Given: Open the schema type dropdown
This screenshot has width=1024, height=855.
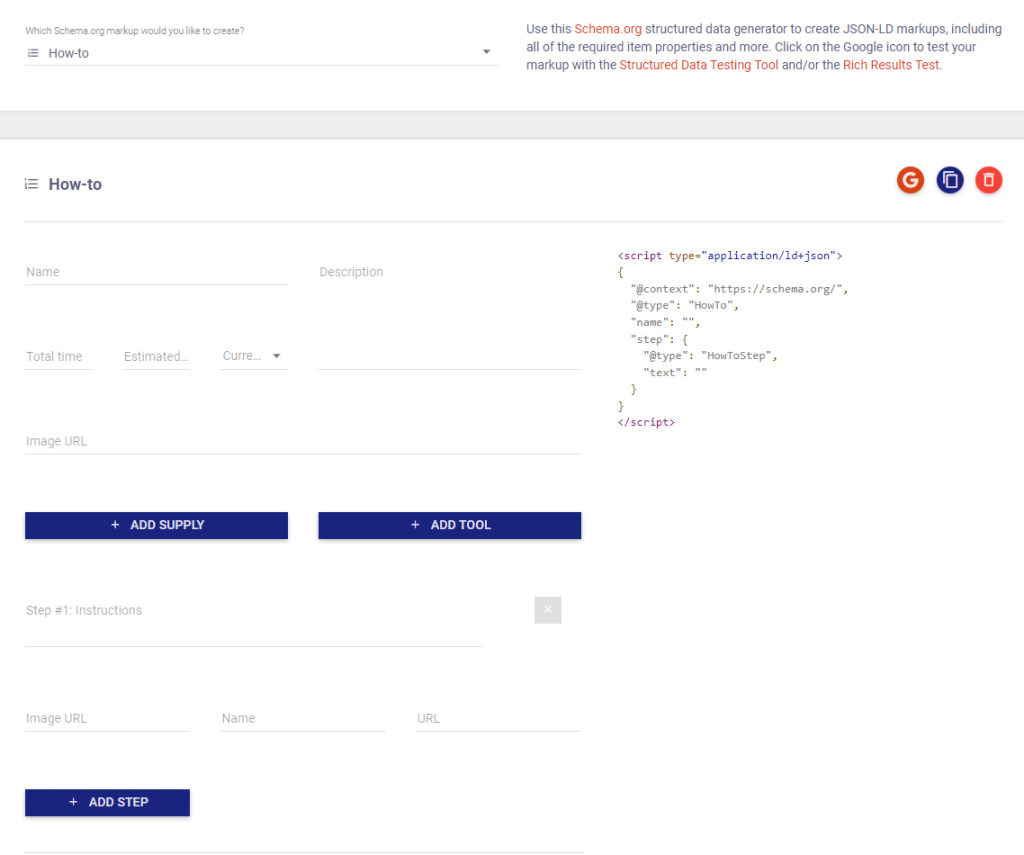Looking at the screenshot, I should point(486,53).
